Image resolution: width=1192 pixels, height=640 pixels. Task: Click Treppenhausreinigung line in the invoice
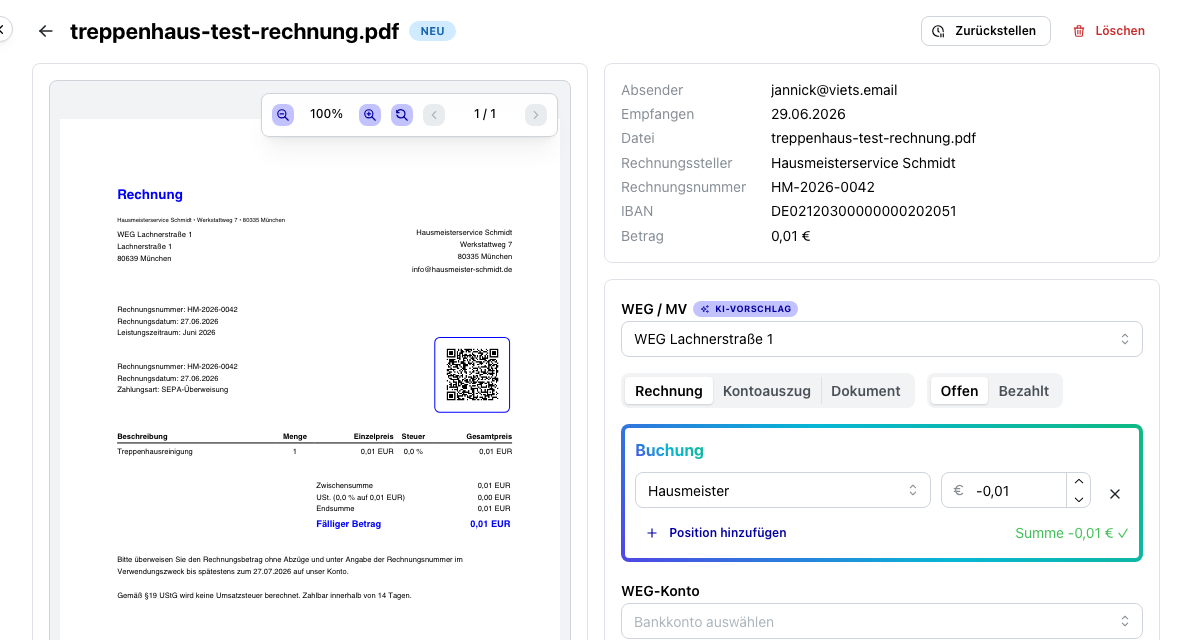[x=154, y=451]
